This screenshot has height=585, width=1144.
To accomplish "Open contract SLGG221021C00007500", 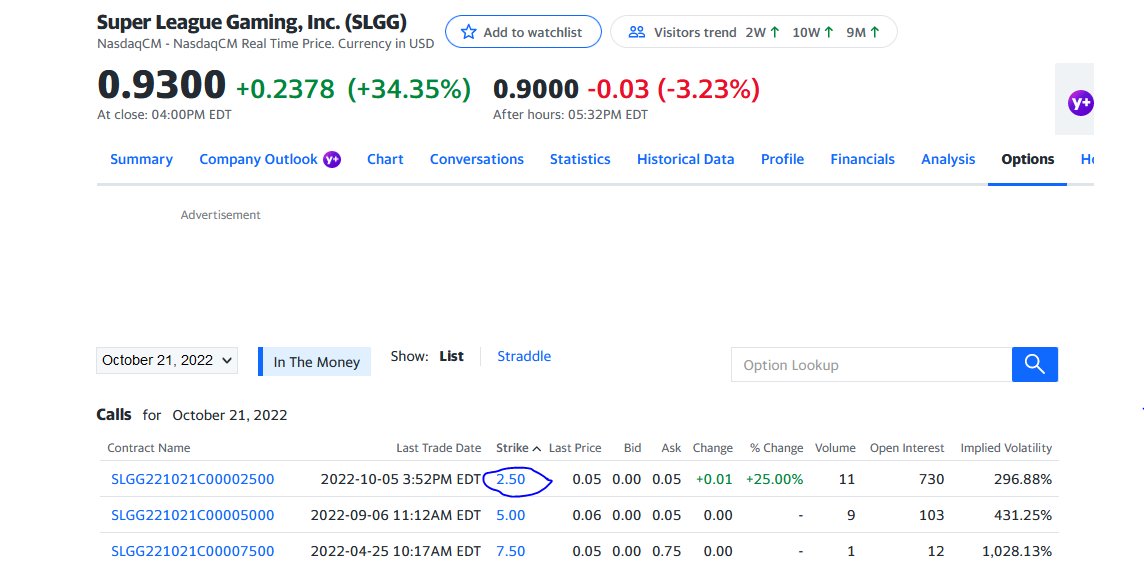I will [193, 551].
